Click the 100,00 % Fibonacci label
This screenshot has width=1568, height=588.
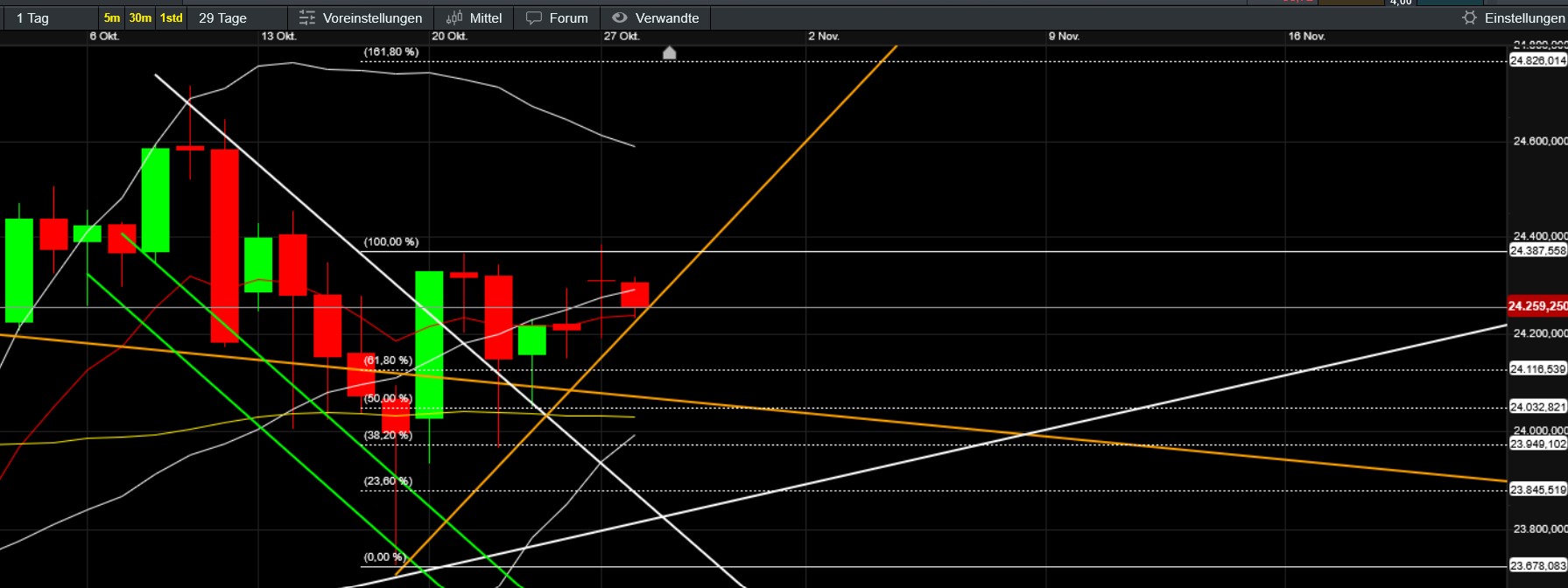click(x=391, y=242)
